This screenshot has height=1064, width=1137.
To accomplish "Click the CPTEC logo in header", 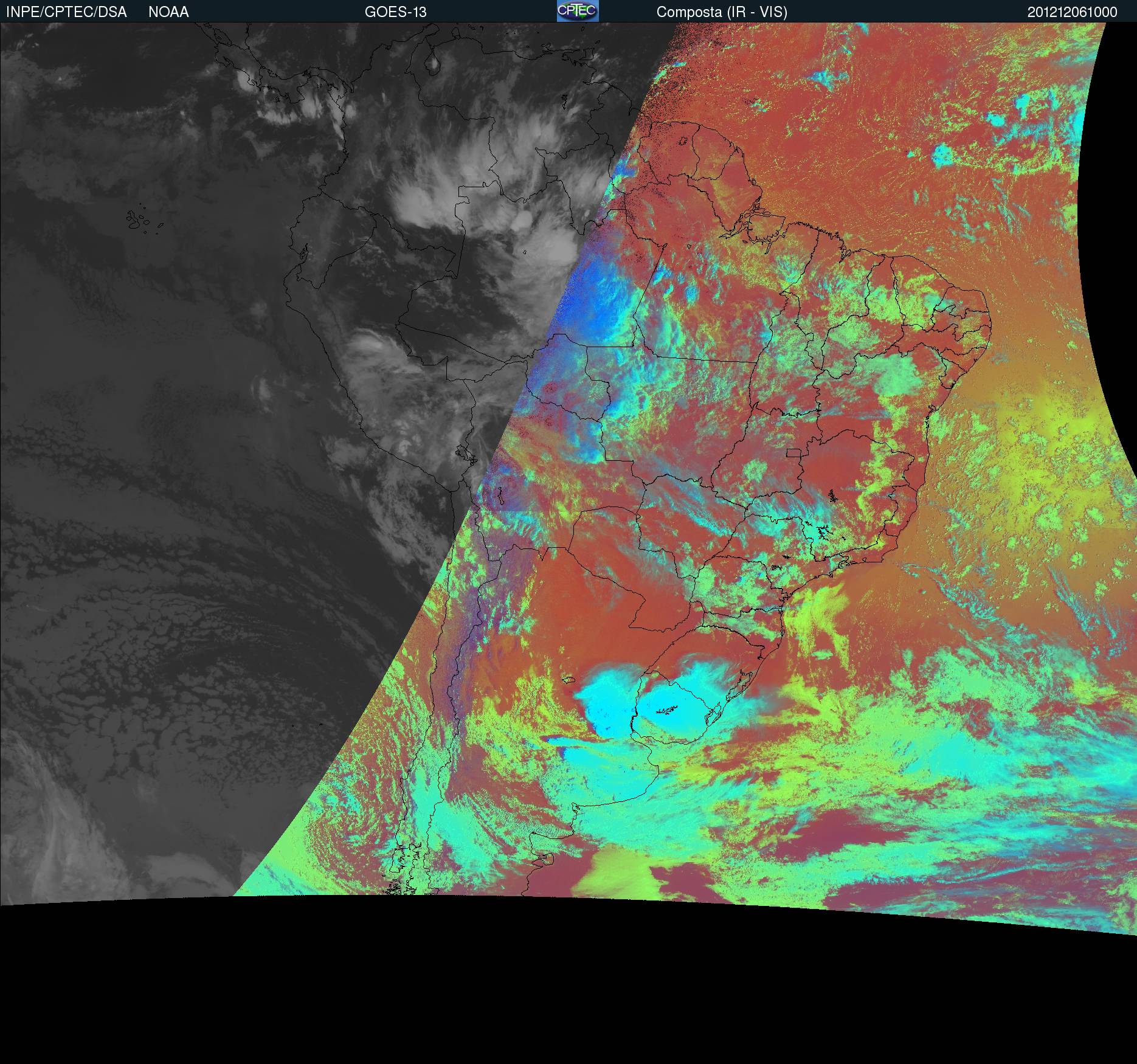I will pos(578,11).
